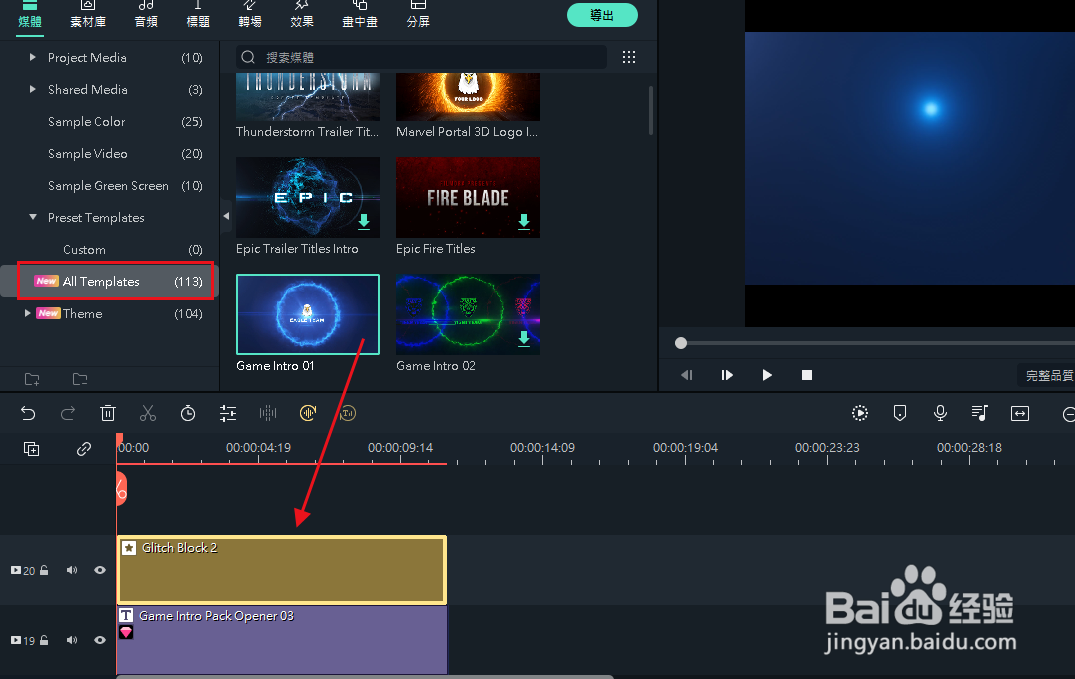This screenshot has width=1075, height=679.
Task: Select the Sample Green Screen folder
Action: (x=110, y=185)
